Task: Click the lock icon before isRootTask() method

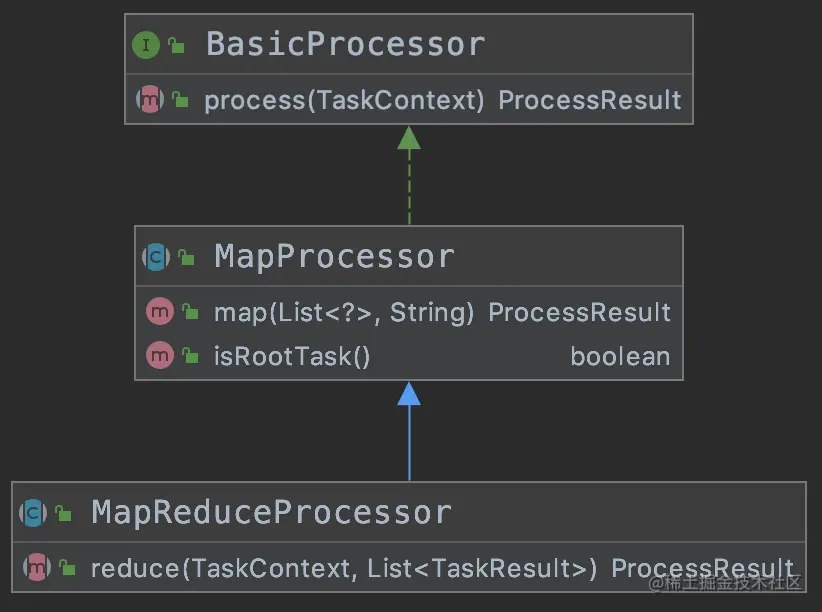Action: click(190, 357)
